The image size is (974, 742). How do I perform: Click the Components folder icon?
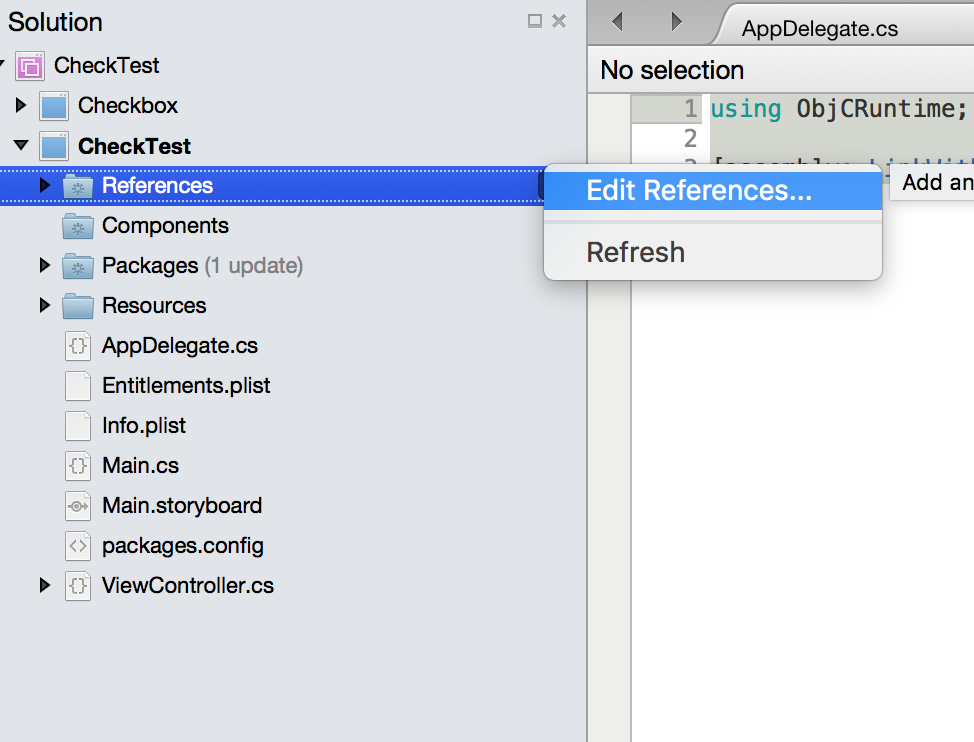tap(77, 226)
